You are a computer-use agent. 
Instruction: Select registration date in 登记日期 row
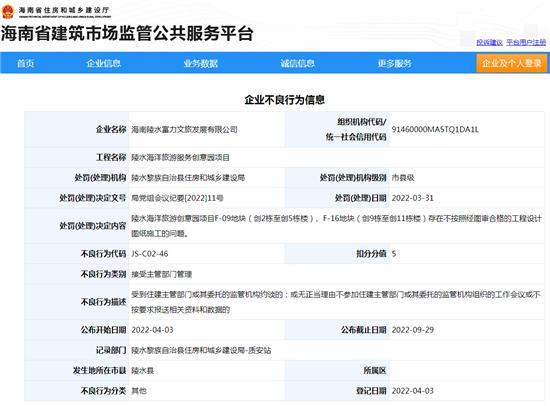coord(412,391)
